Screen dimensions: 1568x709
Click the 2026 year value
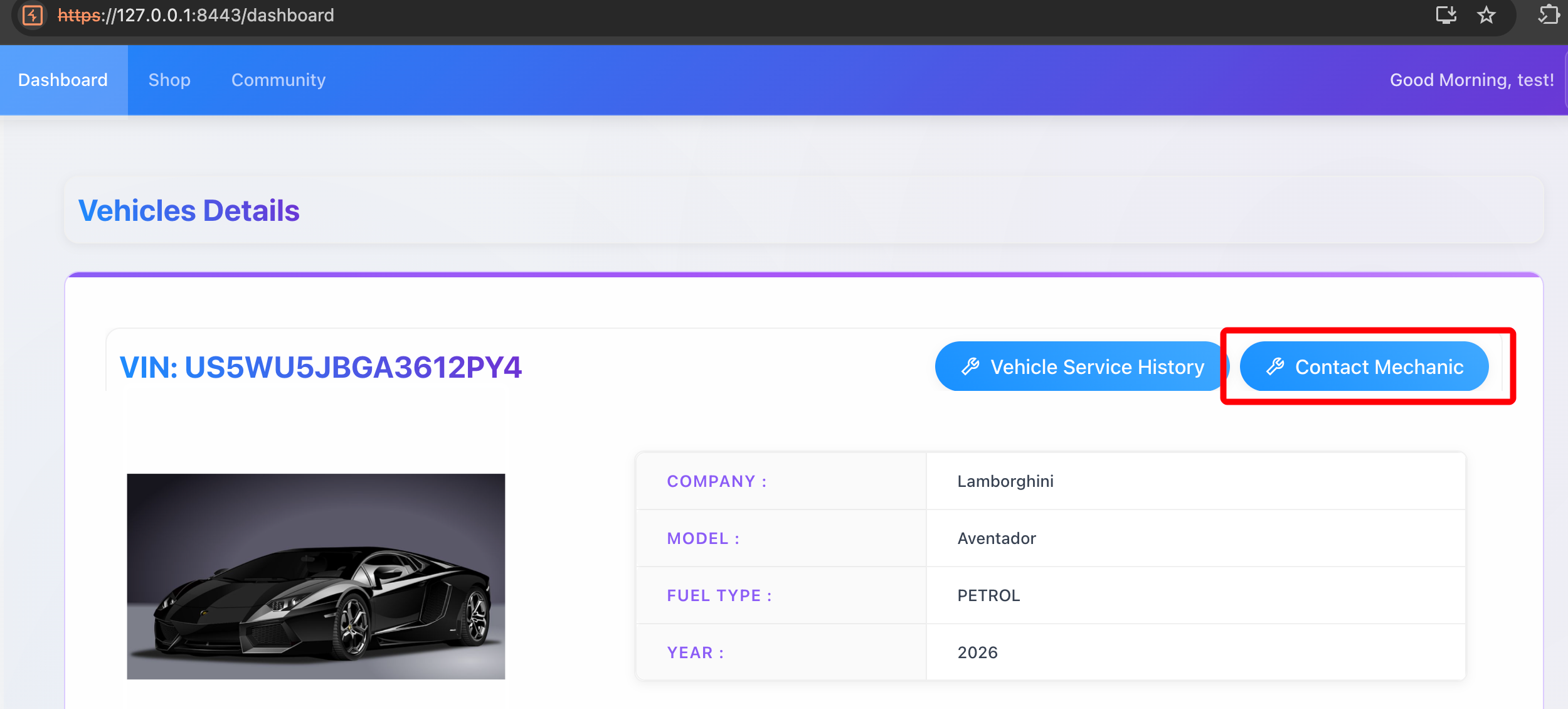tap(977, 653)
